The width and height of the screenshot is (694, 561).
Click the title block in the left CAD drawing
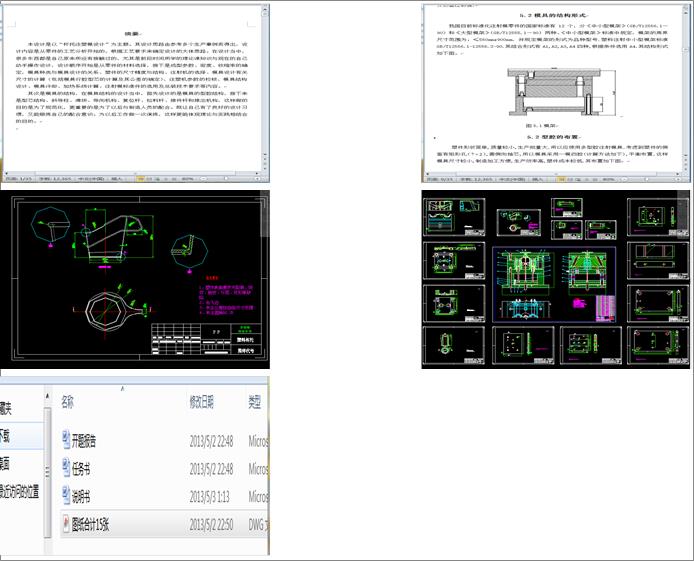click(x=206, y=339)
